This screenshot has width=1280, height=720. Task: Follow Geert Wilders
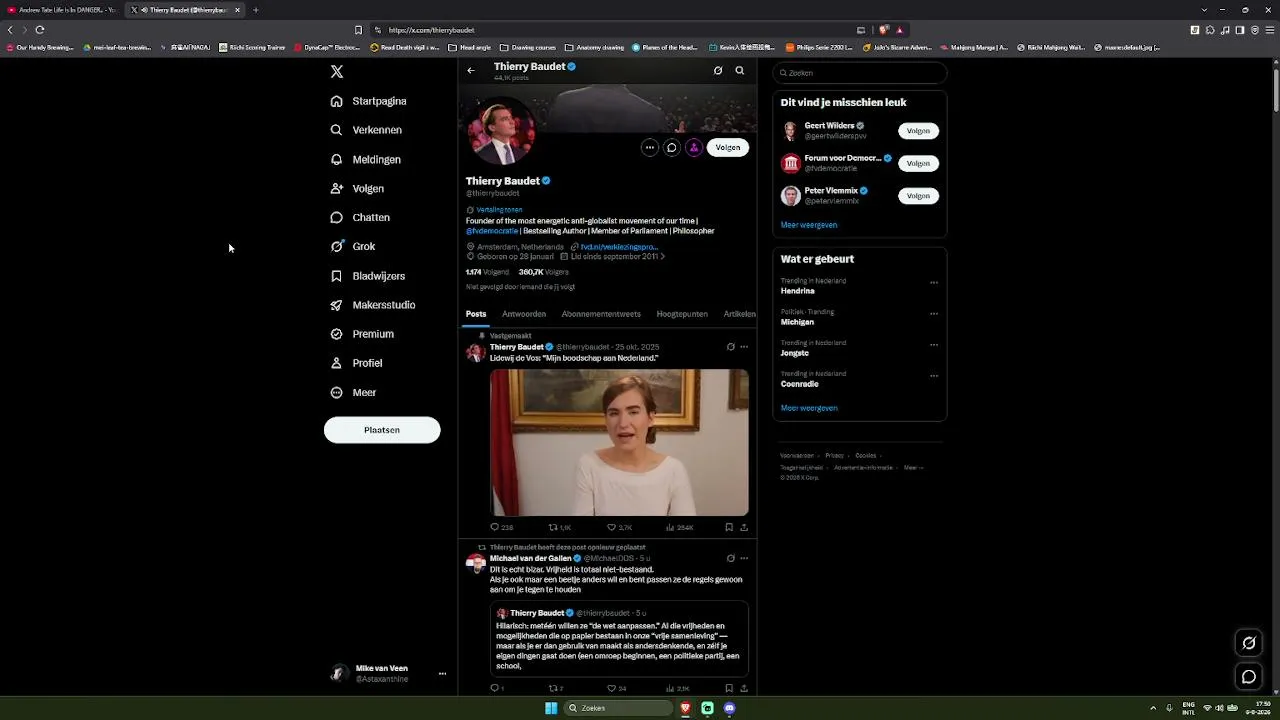(x=918, y=131)
